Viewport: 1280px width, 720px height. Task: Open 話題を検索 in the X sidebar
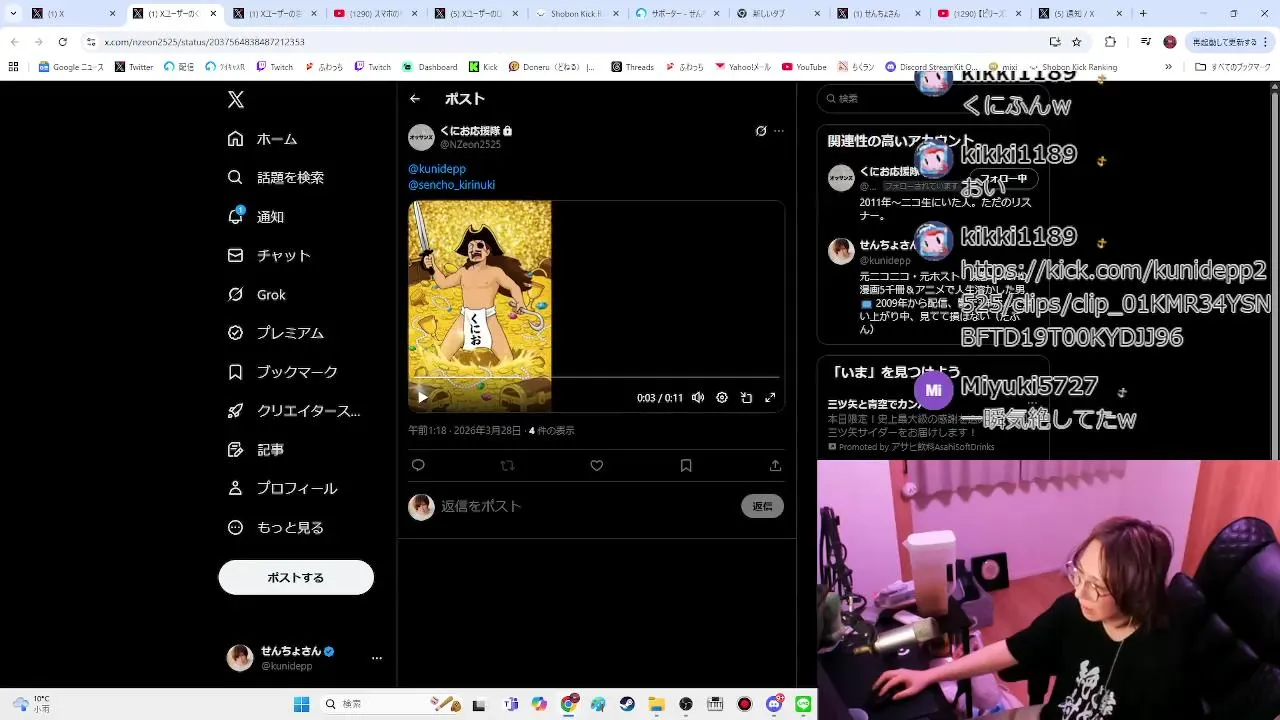tap(275, 177)
